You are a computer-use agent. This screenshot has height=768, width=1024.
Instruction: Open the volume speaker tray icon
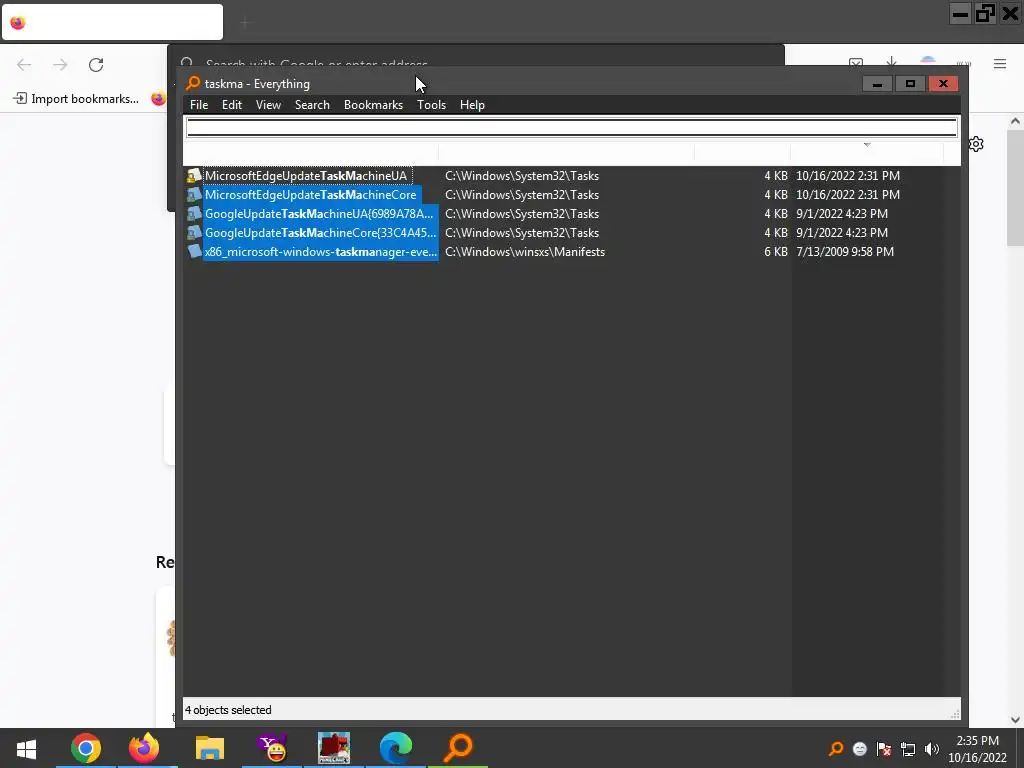point(931,749)
